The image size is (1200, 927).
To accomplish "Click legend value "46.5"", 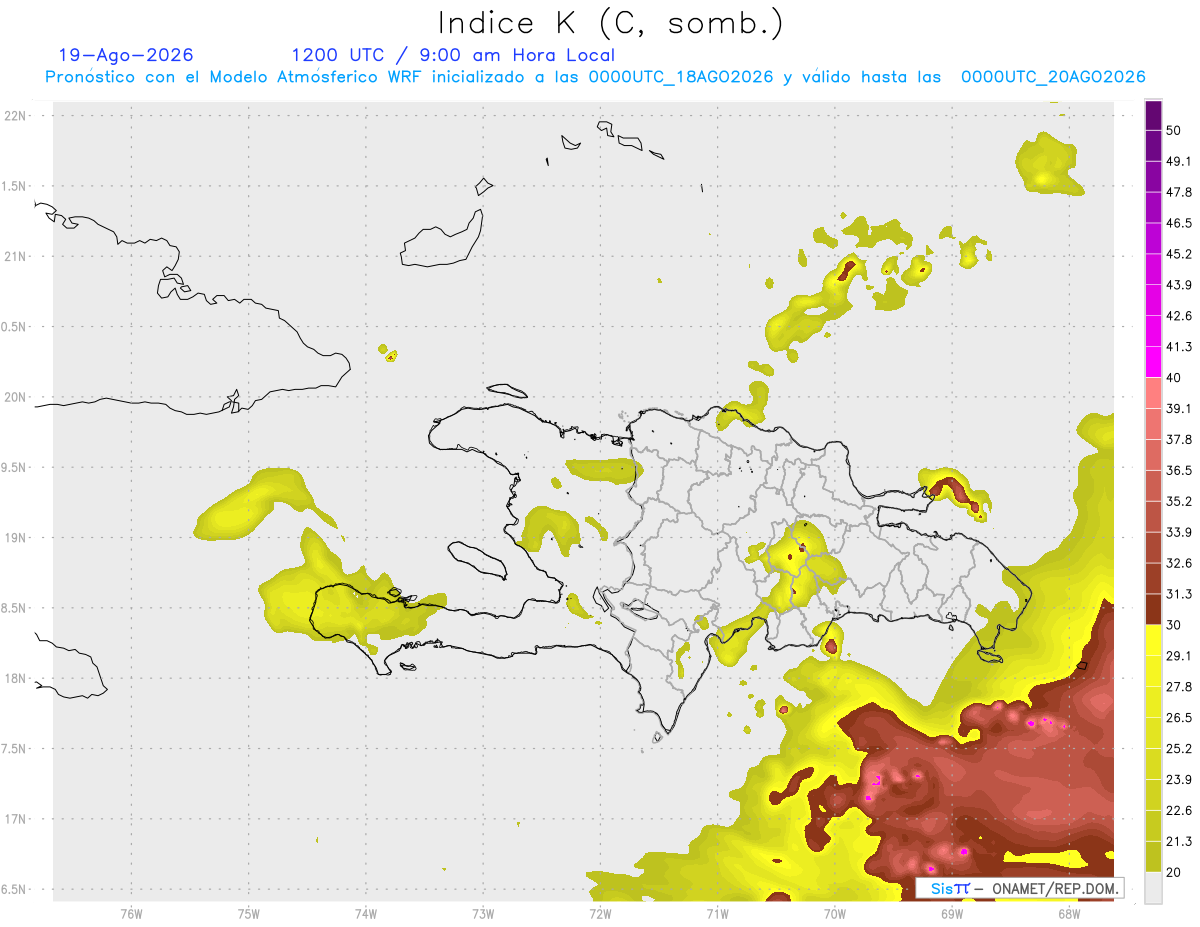I will [x=1178, y=223].
